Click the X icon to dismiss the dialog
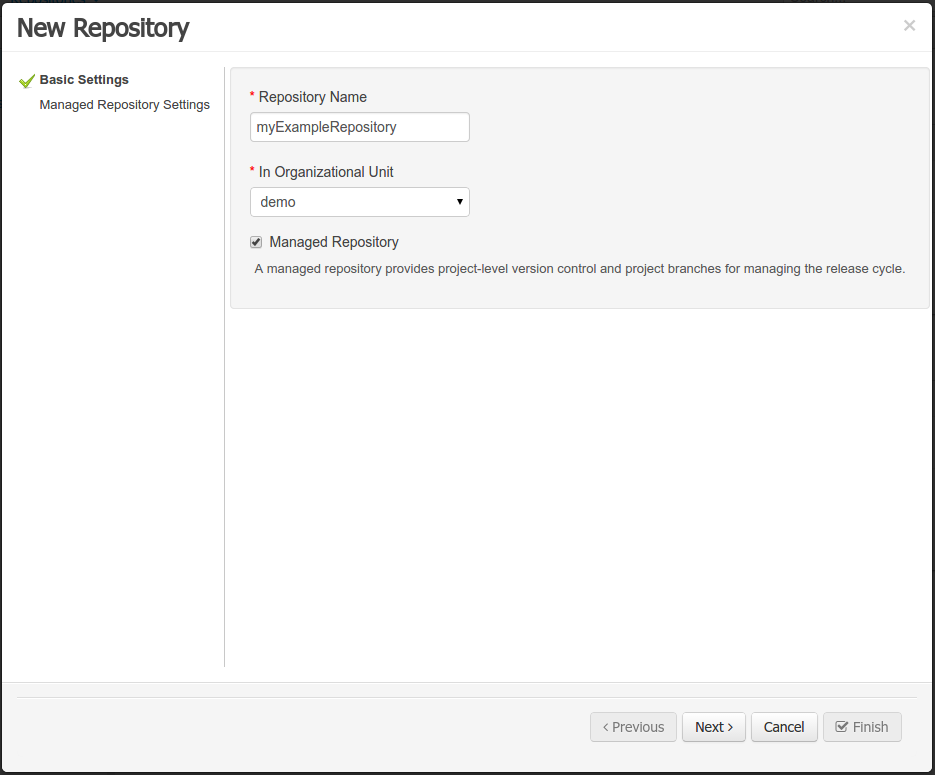The width and height of the screenshot is (935, 775). 909,25
